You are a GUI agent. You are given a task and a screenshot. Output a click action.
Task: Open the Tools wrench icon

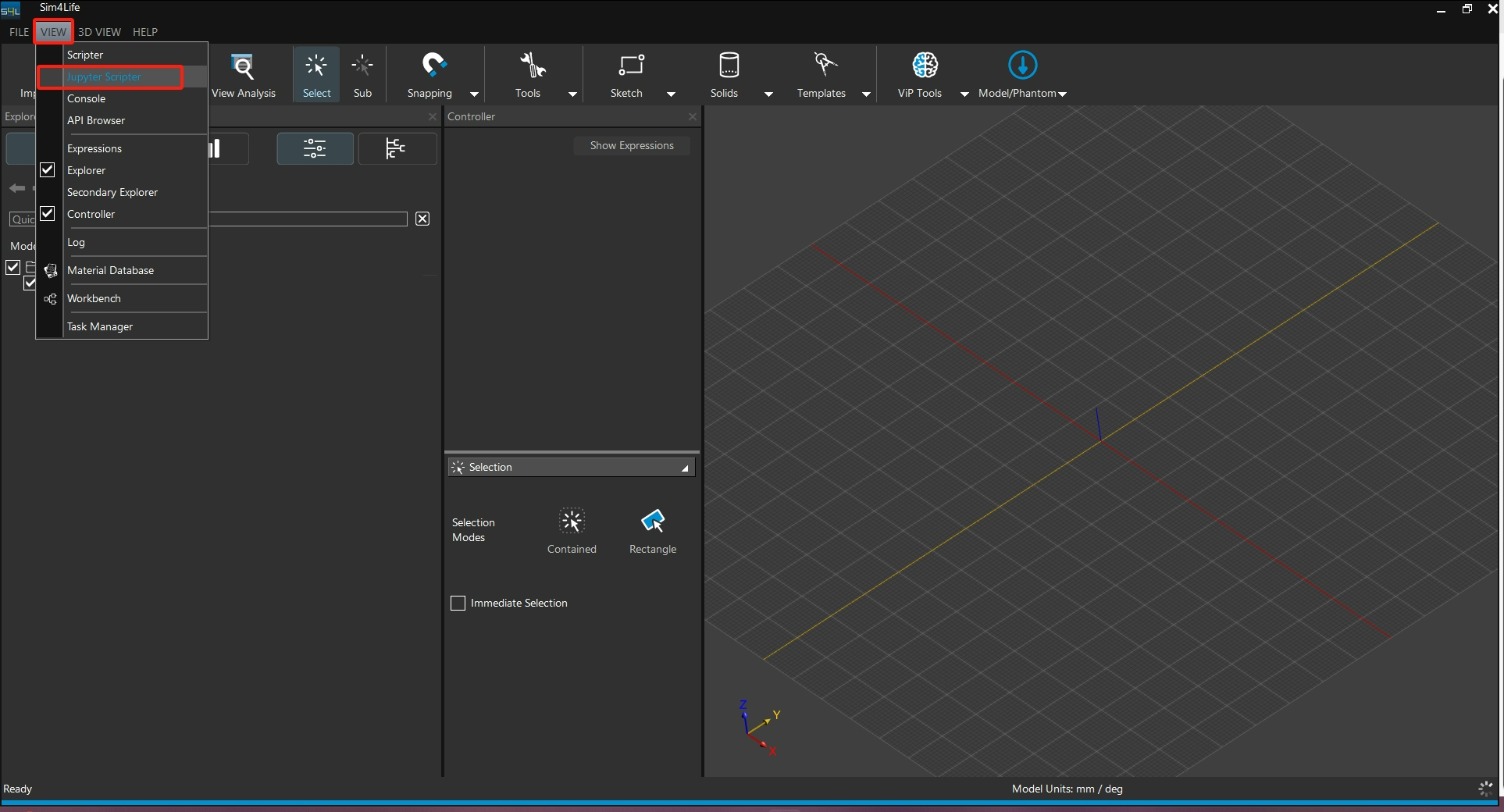tap(533, 66)
